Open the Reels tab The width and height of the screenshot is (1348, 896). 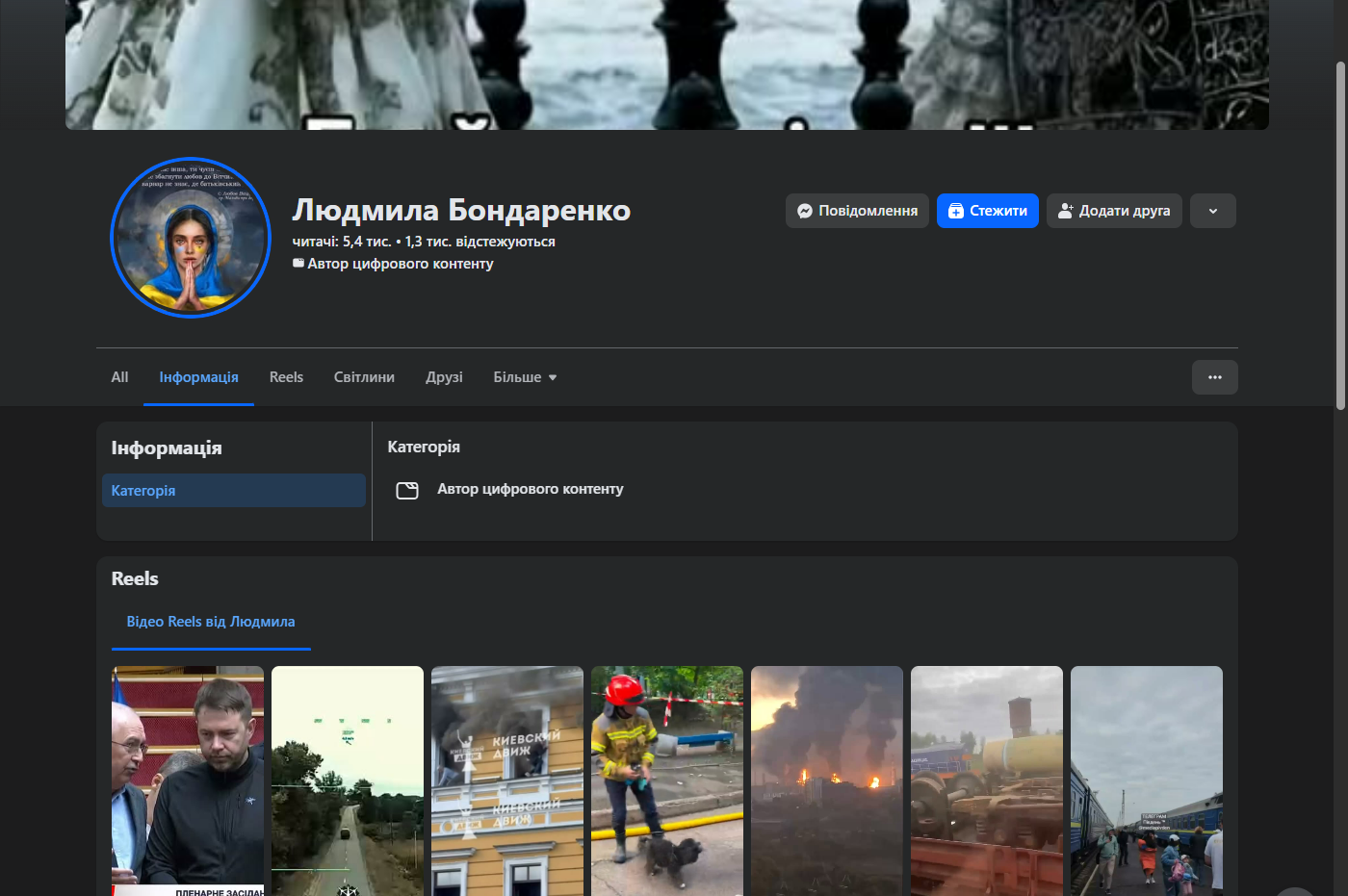(286, 377)
